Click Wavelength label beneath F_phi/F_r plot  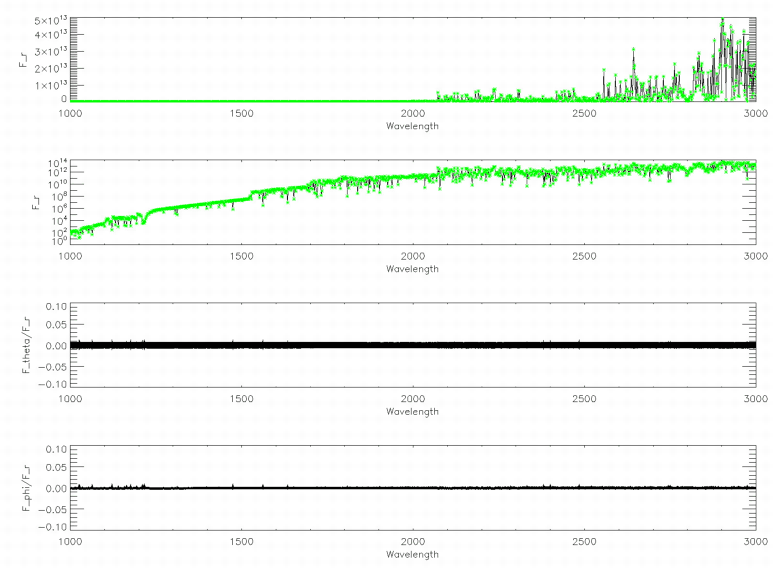point(411,554)
